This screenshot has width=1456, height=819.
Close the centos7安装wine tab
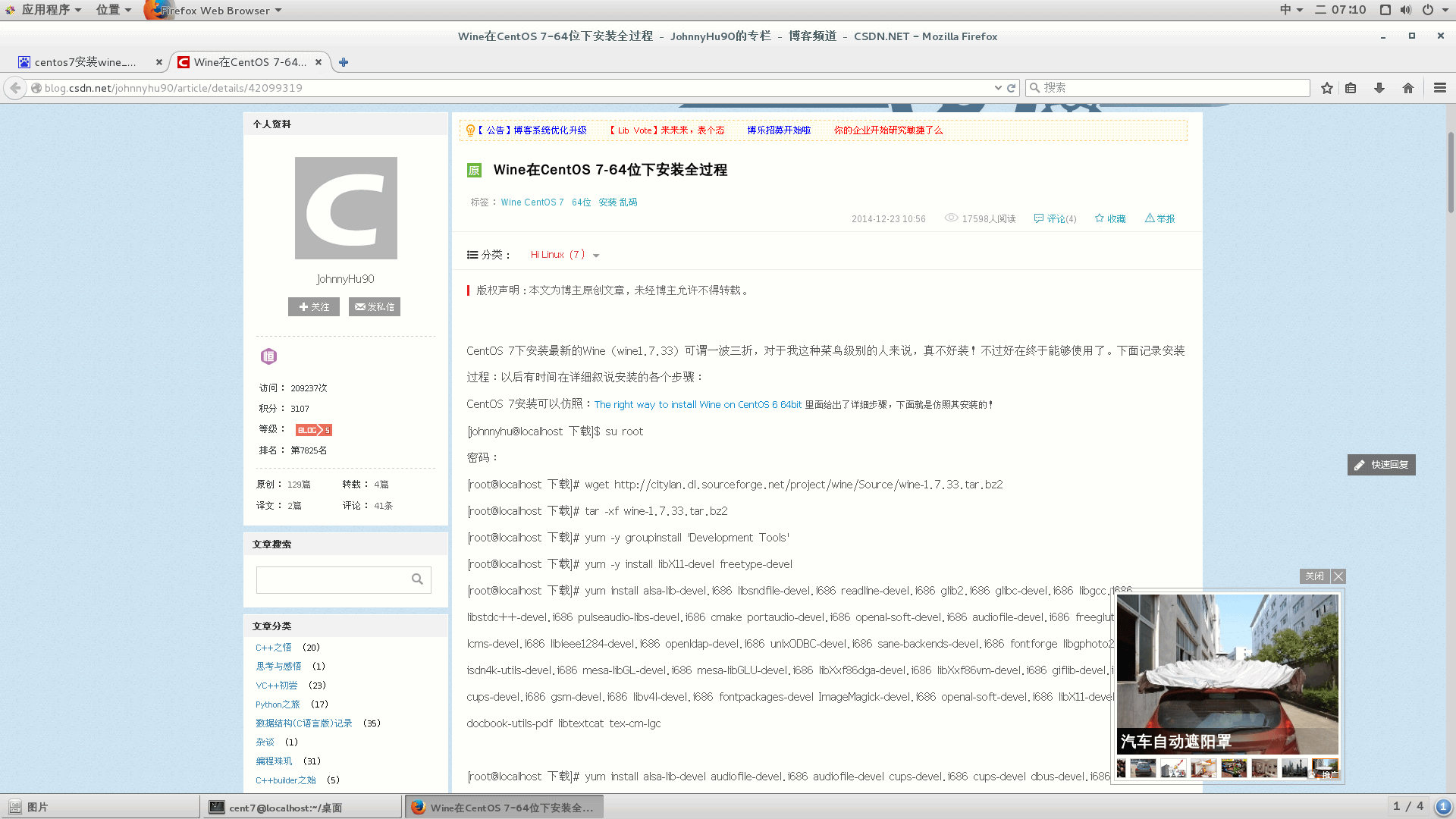[159, 62]
